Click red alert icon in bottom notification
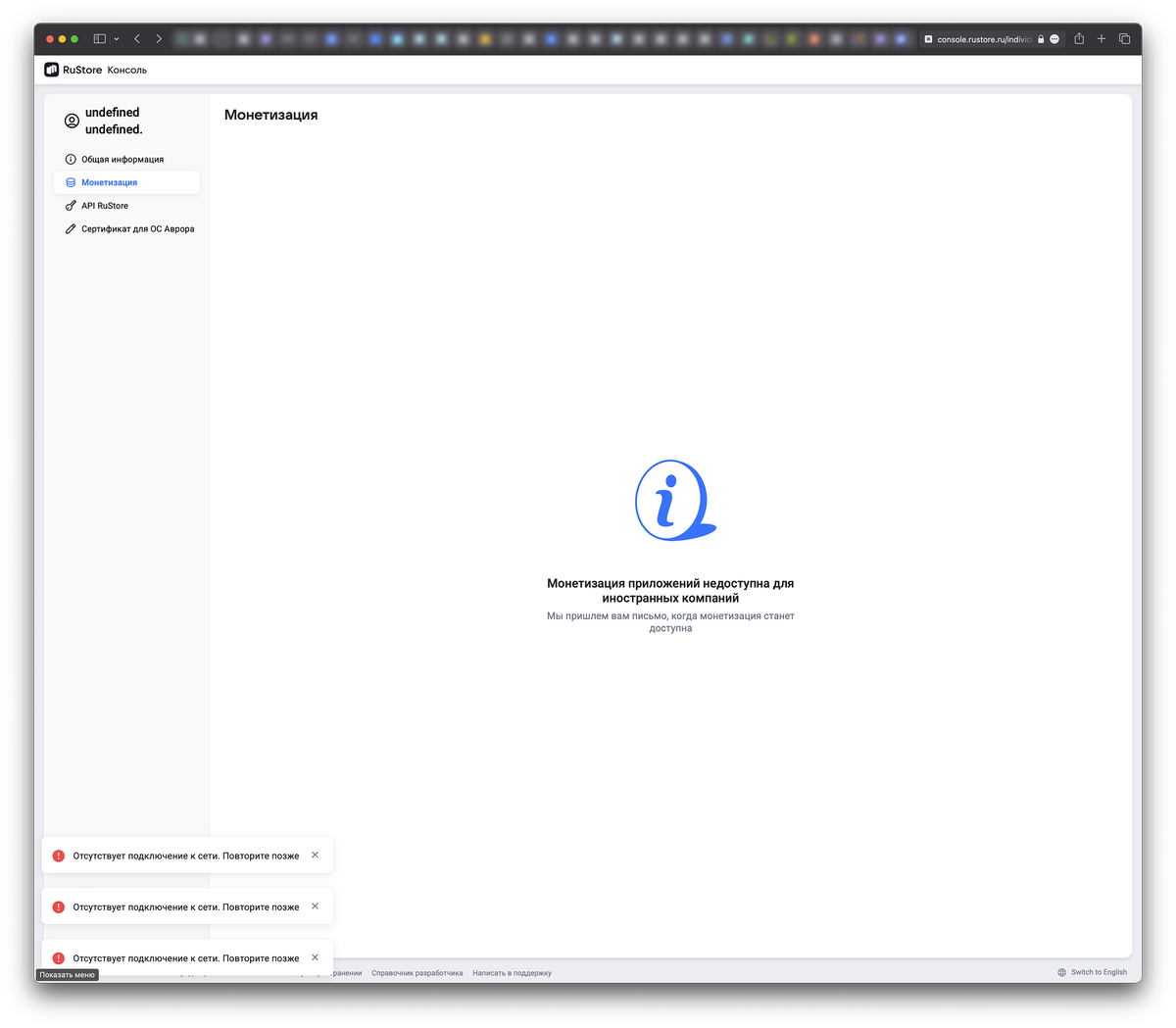Screen dimensions: 1176x1028 [59, 957]
